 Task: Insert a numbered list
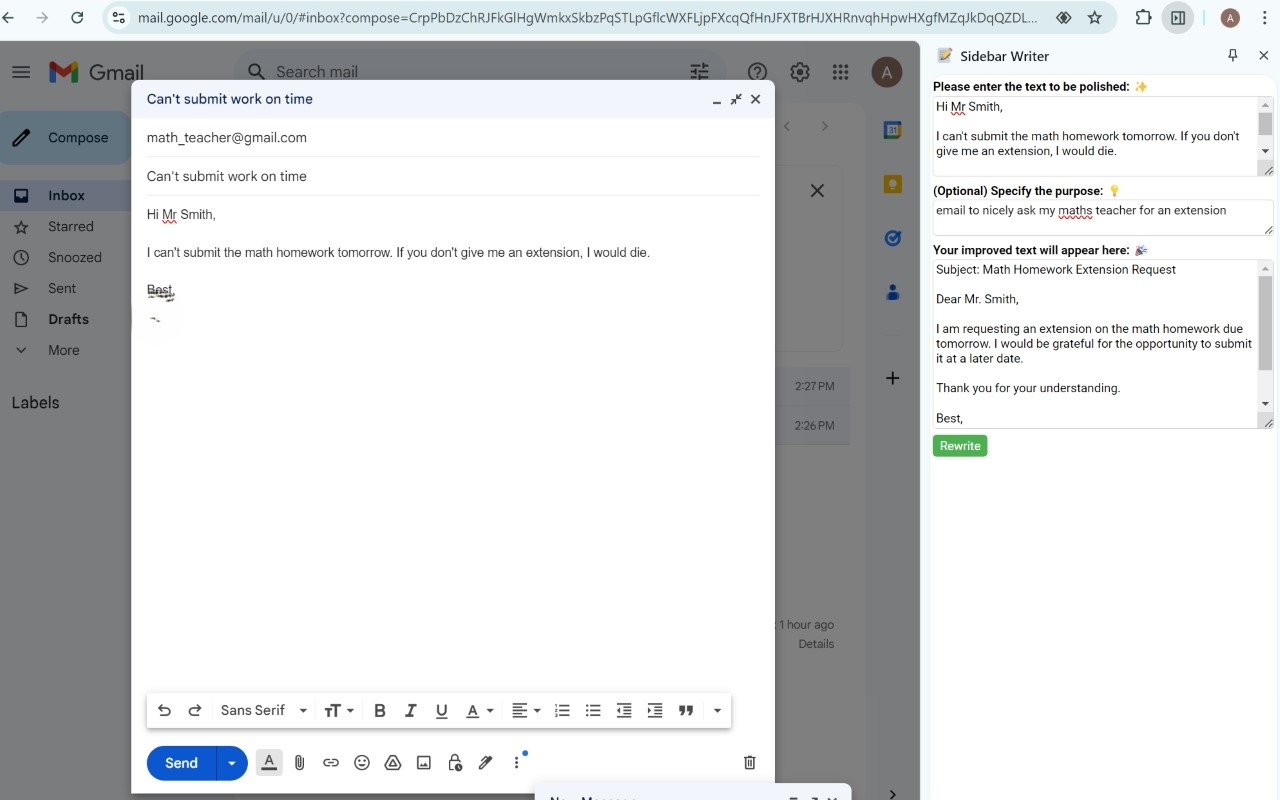[x=562, y=711]
